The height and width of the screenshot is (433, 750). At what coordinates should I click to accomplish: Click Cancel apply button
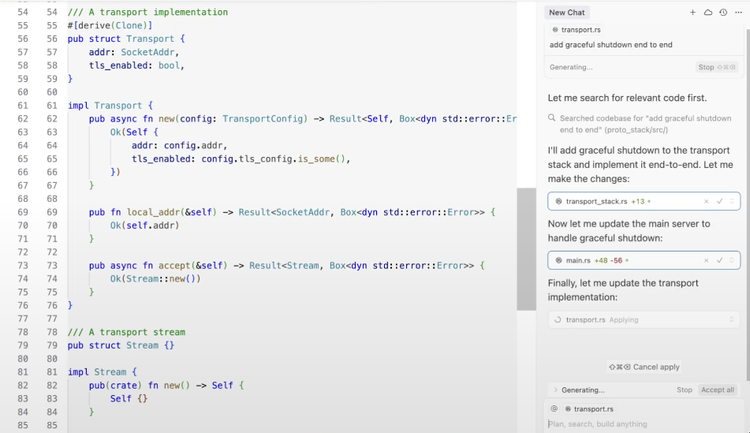(x=643, y=367)
